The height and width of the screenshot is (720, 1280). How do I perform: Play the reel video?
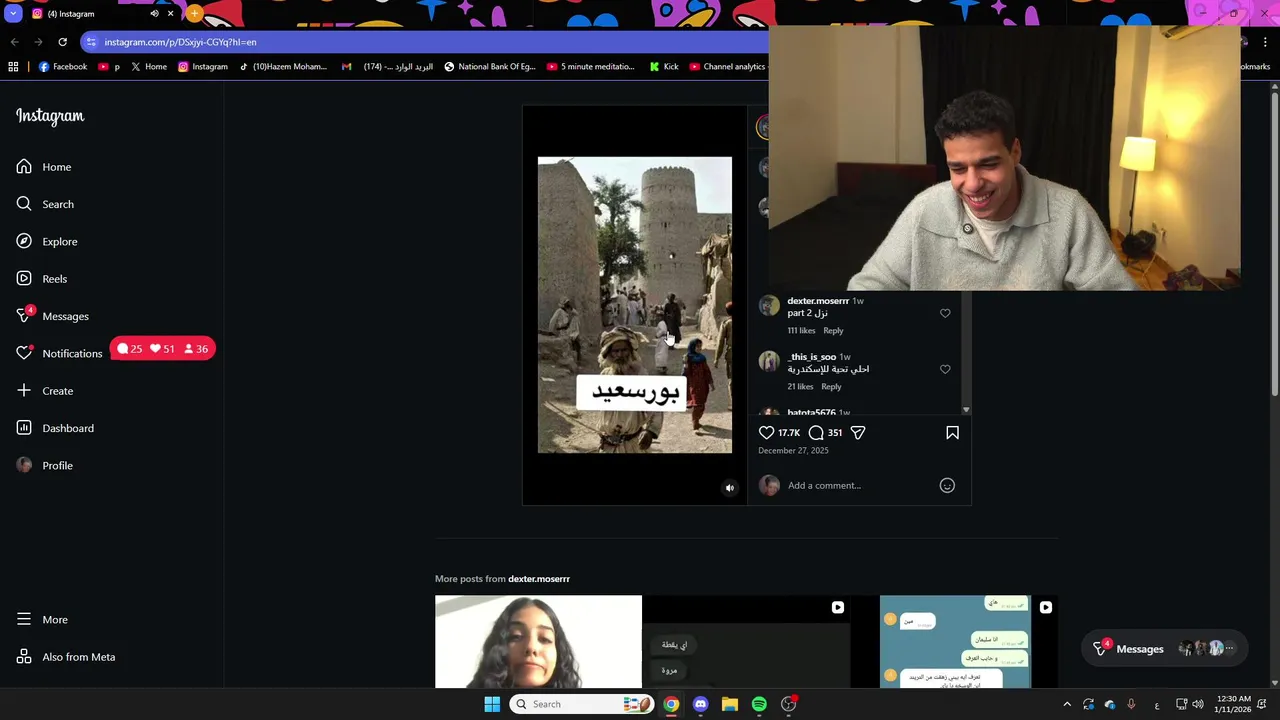[x=634, y=305]
